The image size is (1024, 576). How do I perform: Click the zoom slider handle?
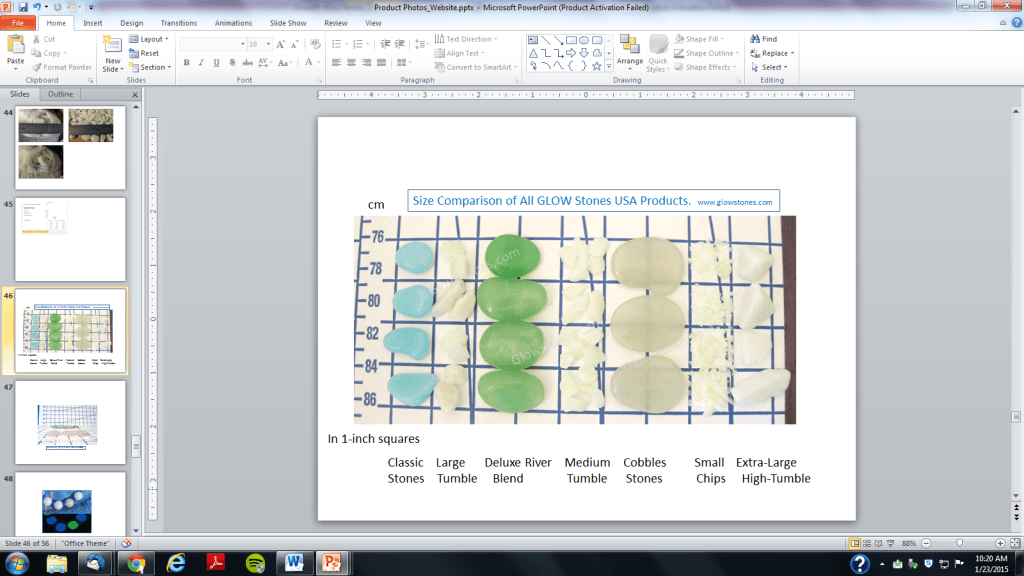point(959,543)
